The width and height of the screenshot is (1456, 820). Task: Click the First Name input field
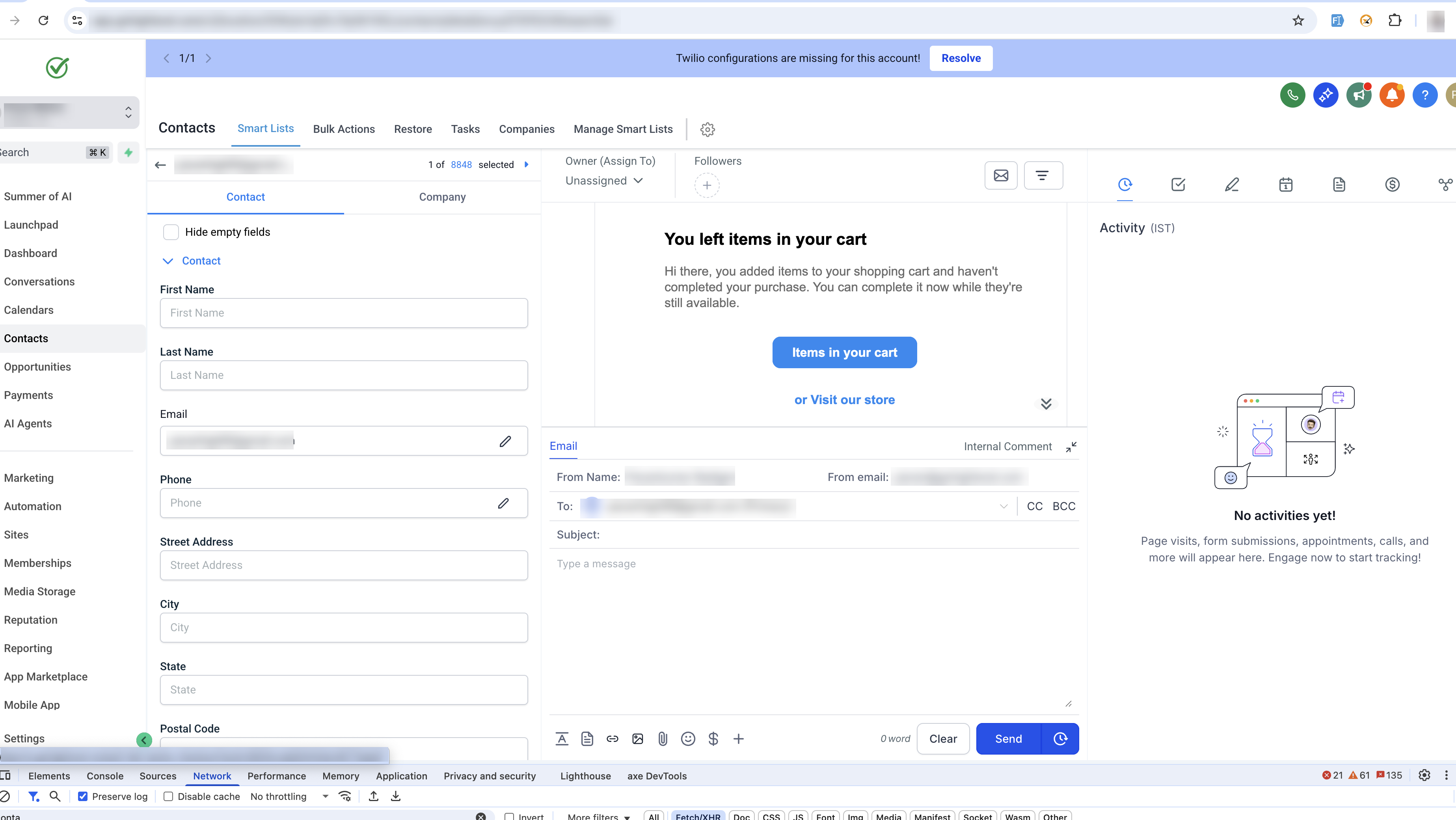[344, 313]
